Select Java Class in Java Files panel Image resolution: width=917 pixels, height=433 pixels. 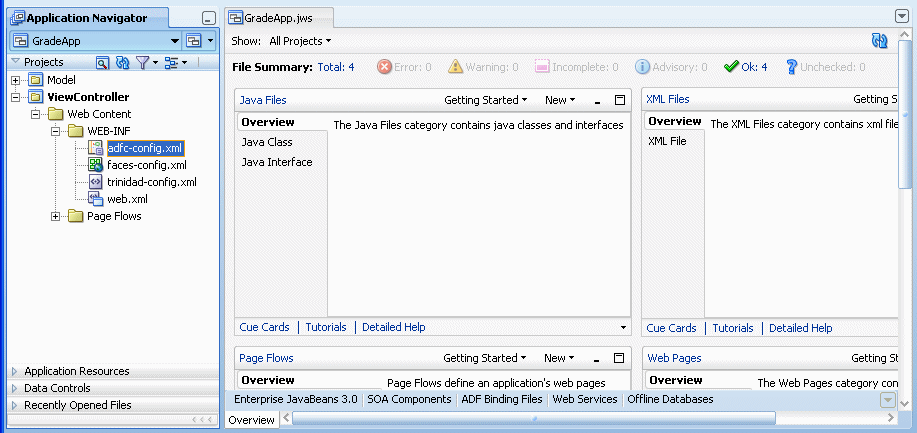(267, 142)
